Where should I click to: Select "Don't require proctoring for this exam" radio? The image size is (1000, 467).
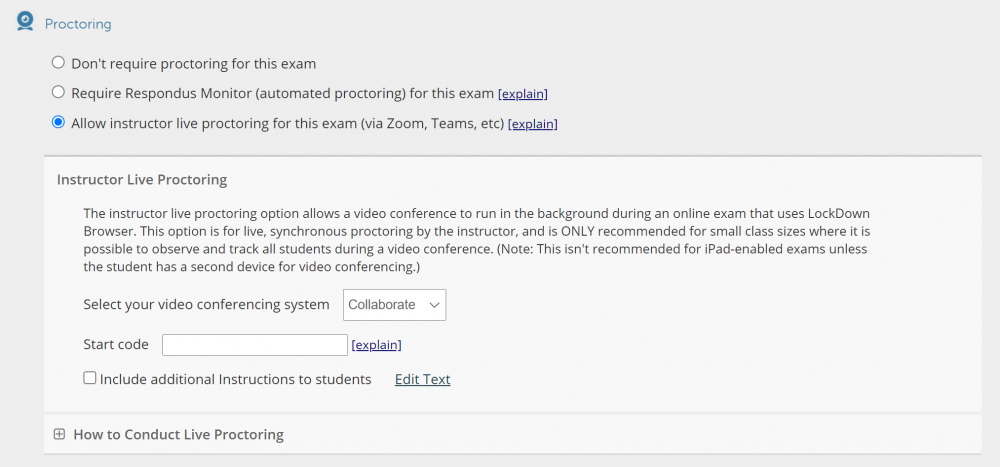click(58, 63)
